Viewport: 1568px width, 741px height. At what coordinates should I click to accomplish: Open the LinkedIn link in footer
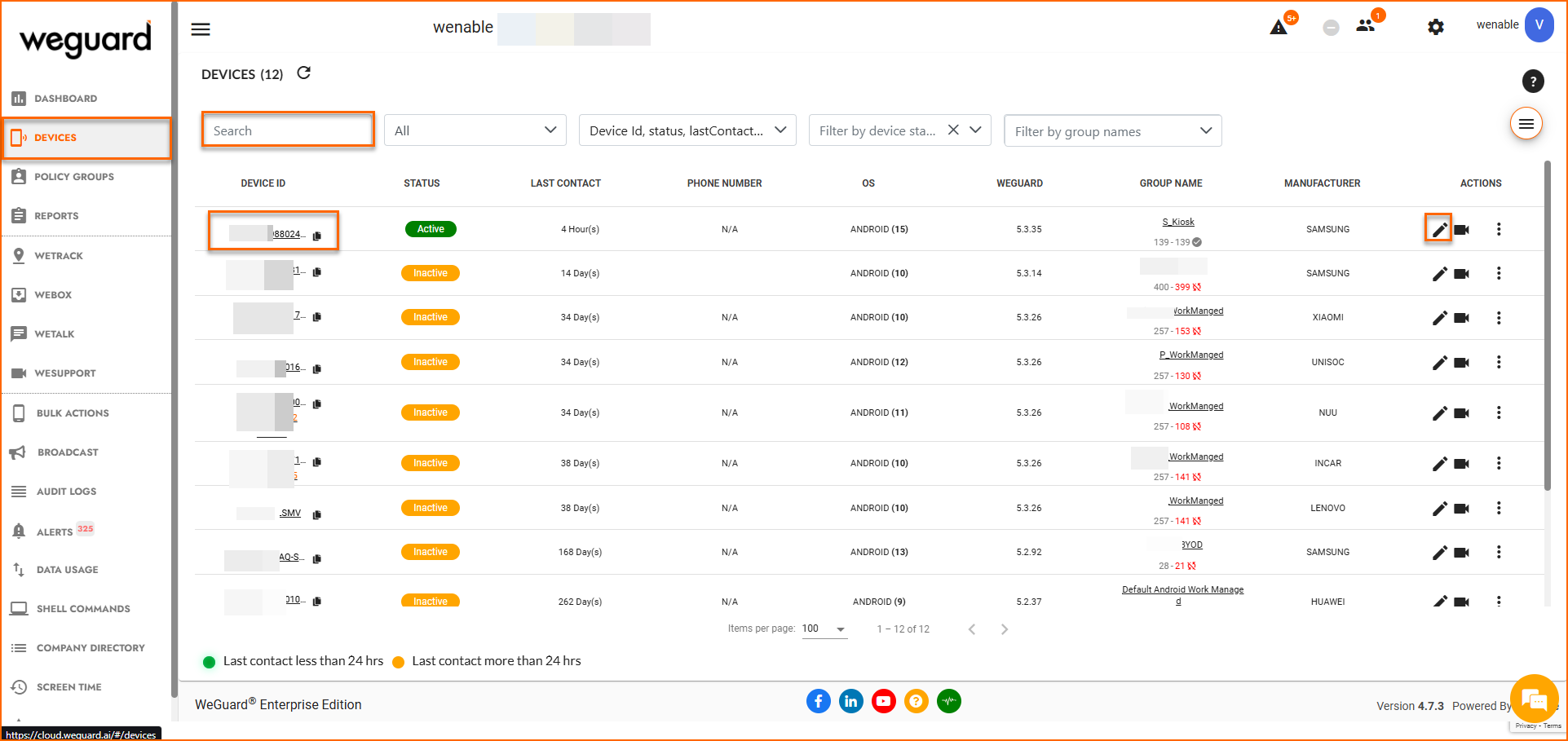pyautogui.click(x=851, y=701)
